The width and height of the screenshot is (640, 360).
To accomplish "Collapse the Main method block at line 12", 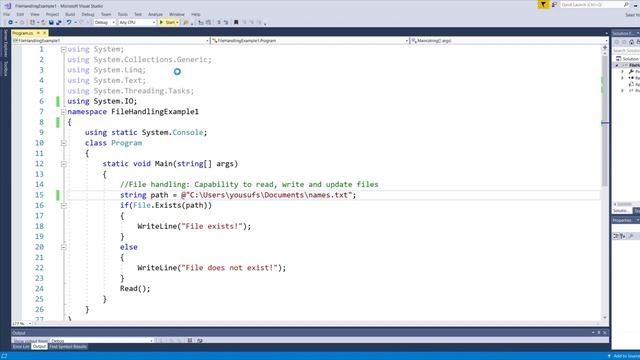I will pos(63,164).
